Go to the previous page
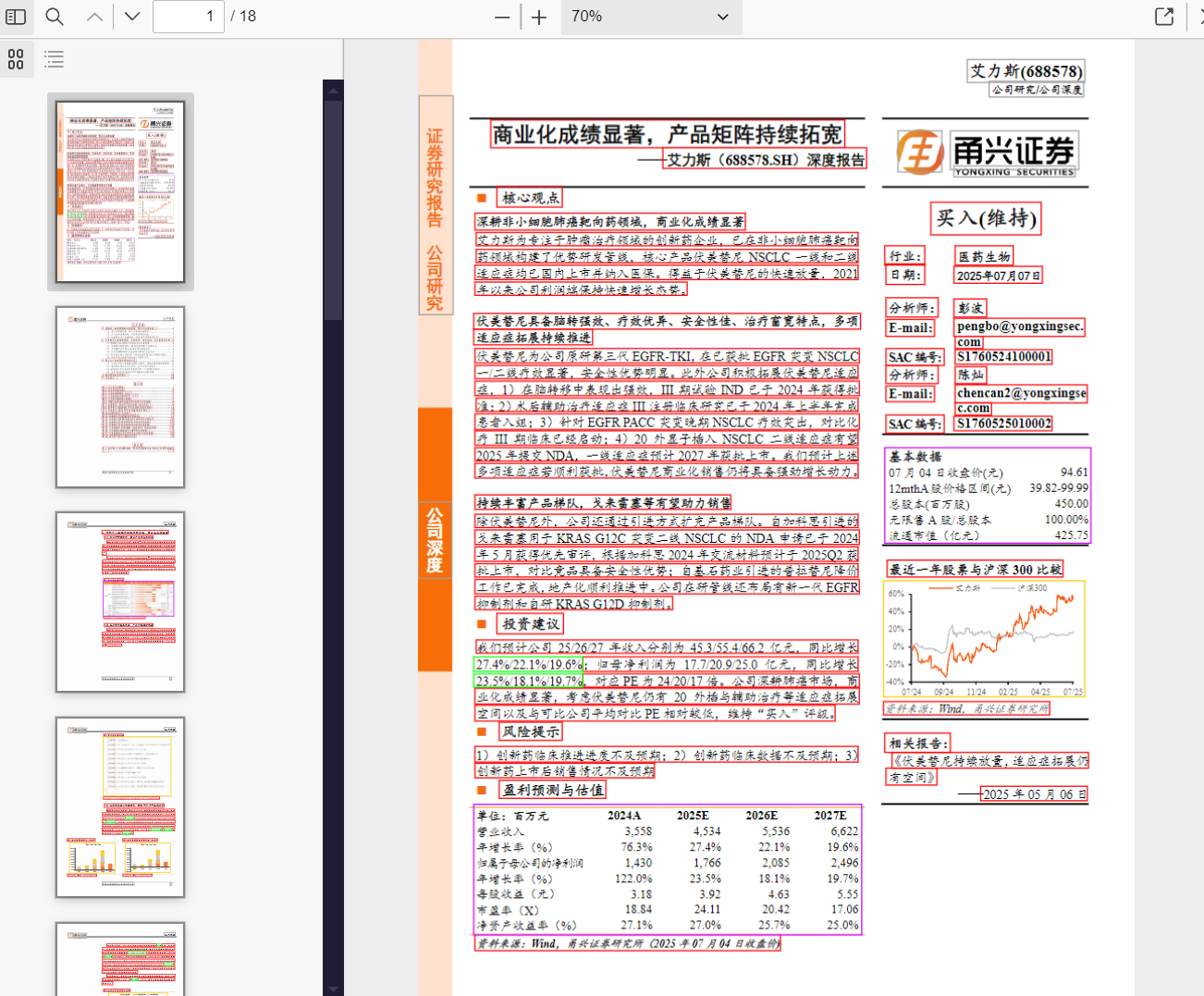The width and height of the screenshot is (1204, 996). coord(93,17)
